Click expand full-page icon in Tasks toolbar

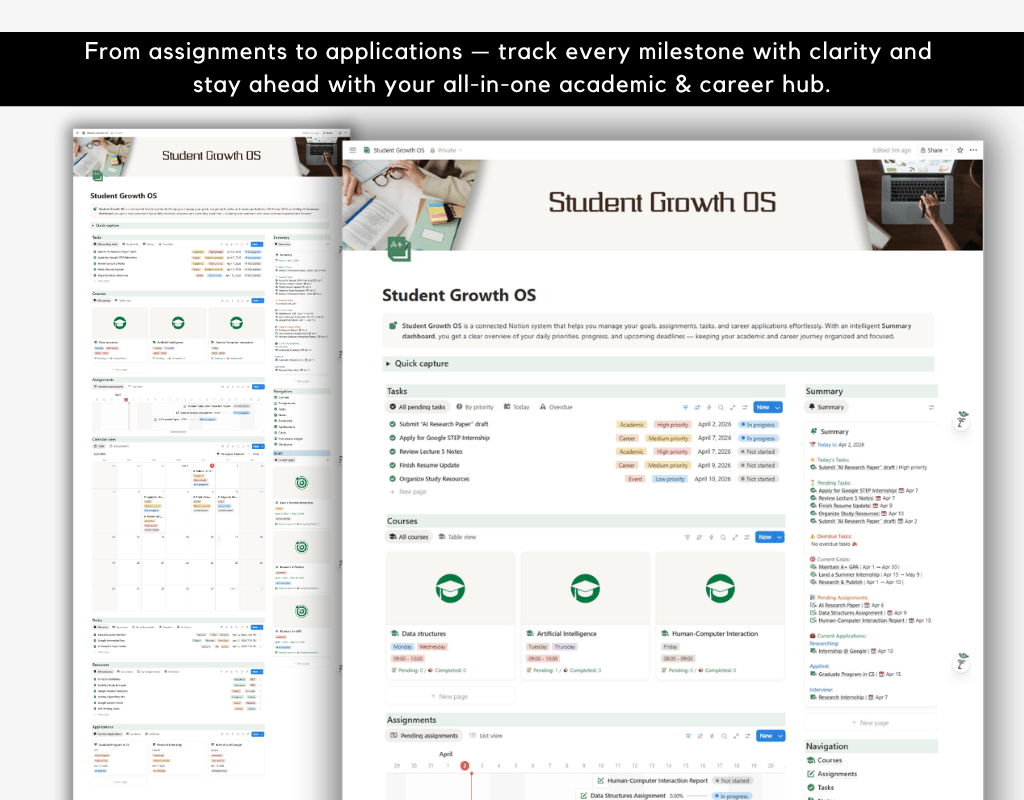(732, 408)
